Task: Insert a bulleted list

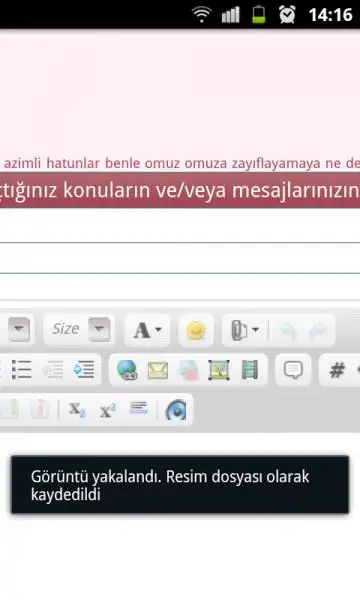Action: tap(21, 370)
